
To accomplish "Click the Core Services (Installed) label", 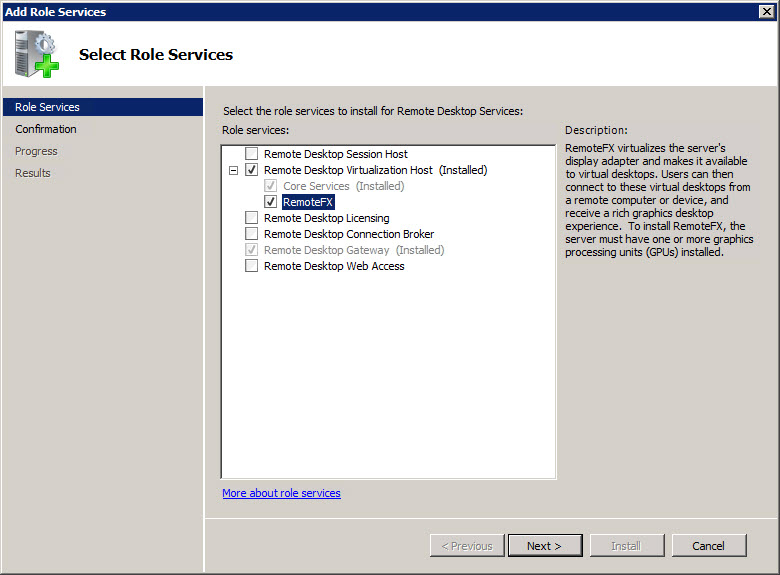I will (344, 186).
